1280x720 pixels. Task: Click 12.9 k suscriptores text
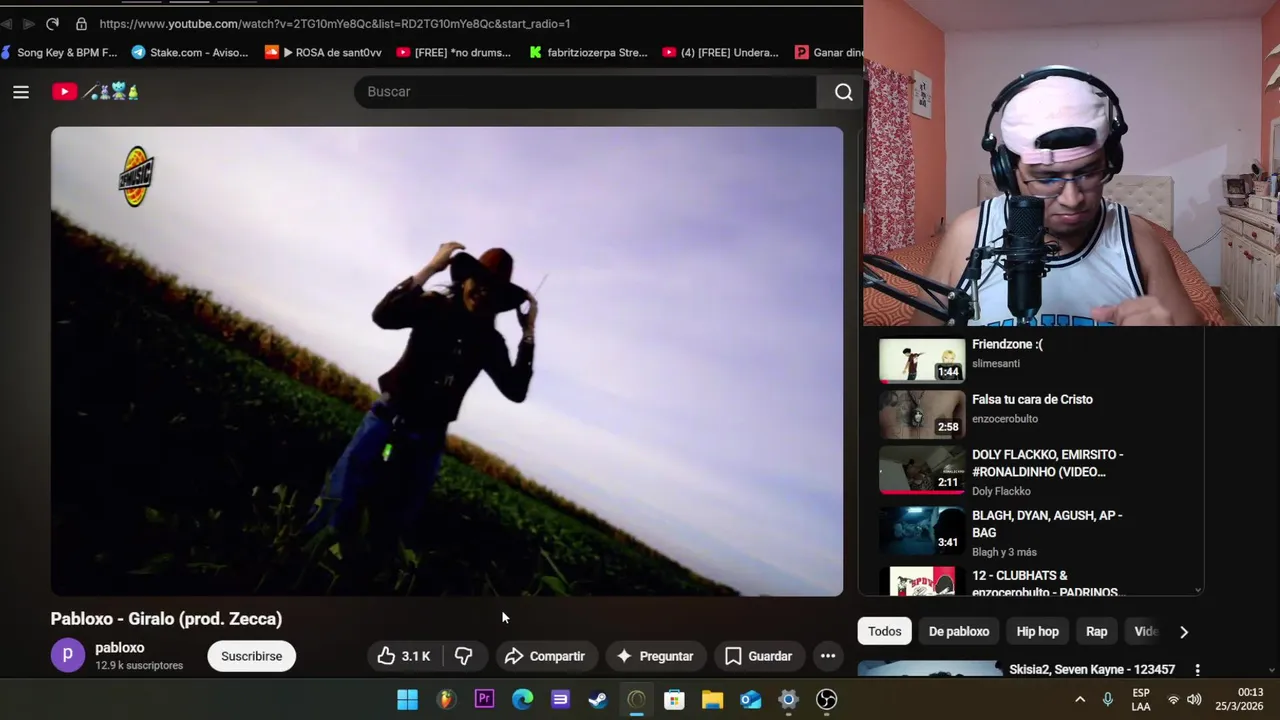pos(139,666)
